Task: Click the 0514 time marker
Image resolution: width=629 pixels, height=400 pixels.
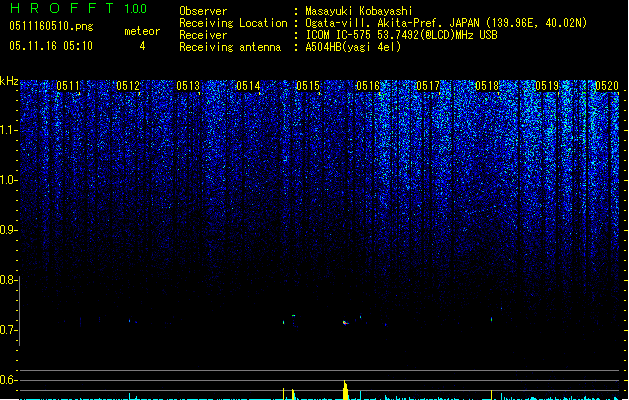Action: click(x=248, y=86)
